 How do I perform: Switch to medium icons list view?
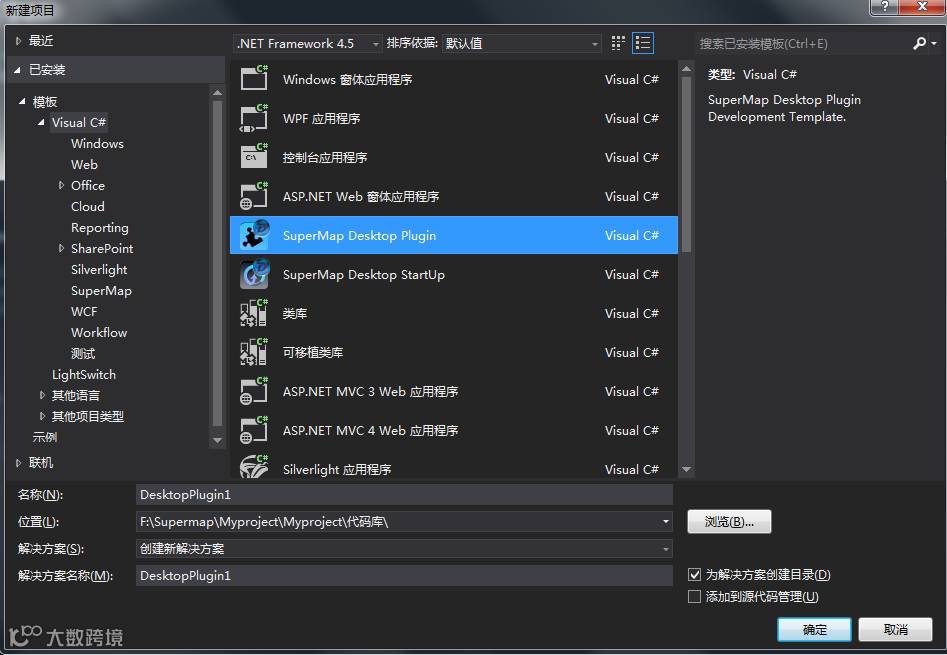(x=643, y=43)
